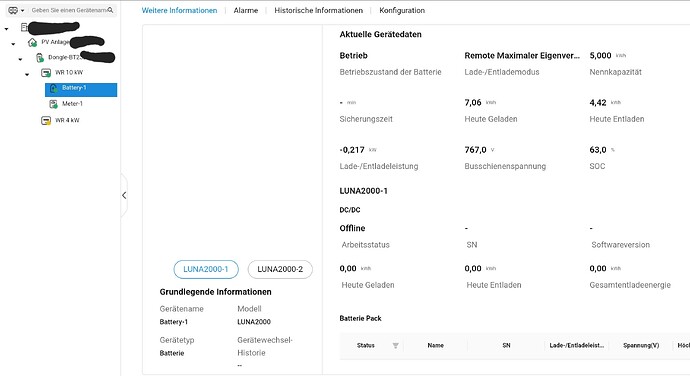Collapse the left device tree panel
The width and height of the screenshot is (690, 376).
point(124,195)
